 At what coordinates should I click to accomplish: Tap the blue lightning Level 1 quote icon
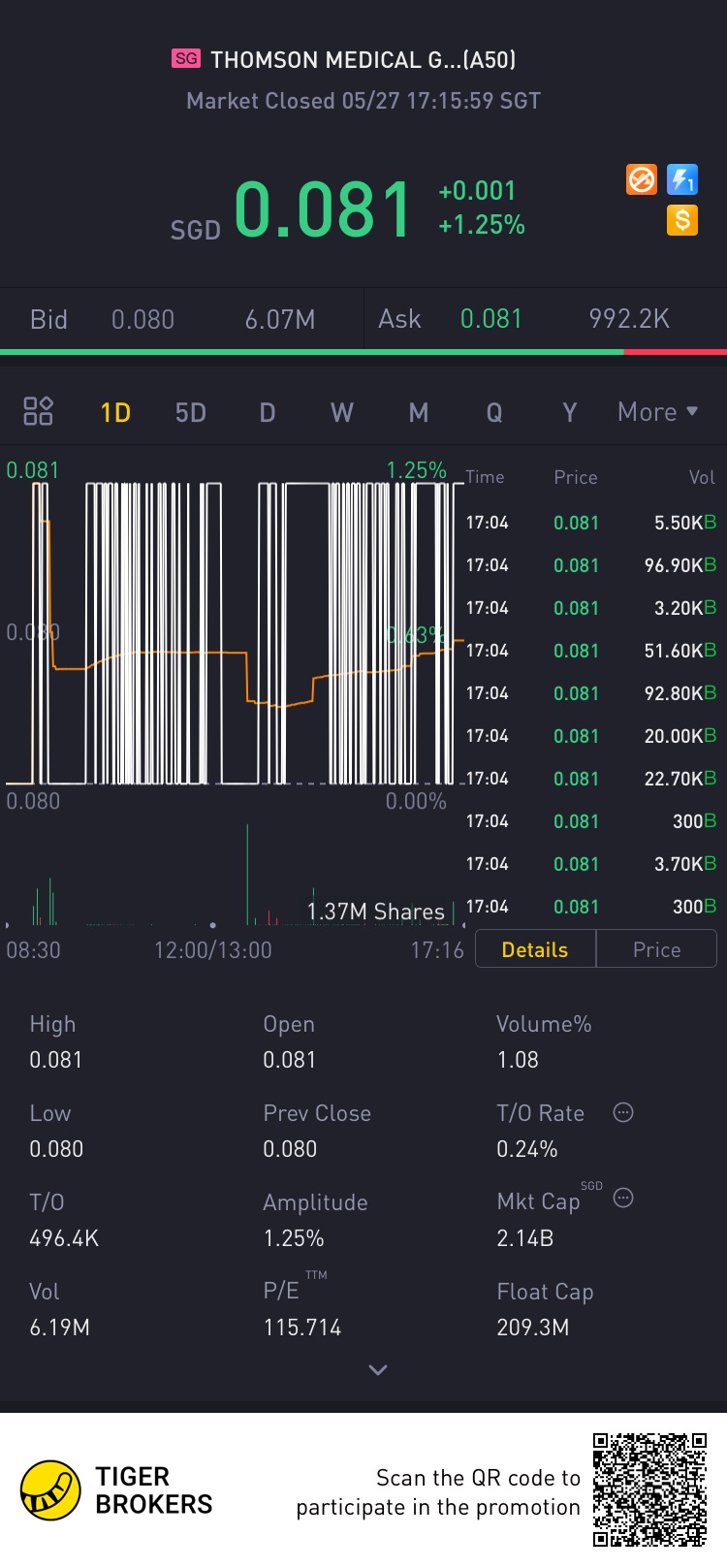coord(682,179)
